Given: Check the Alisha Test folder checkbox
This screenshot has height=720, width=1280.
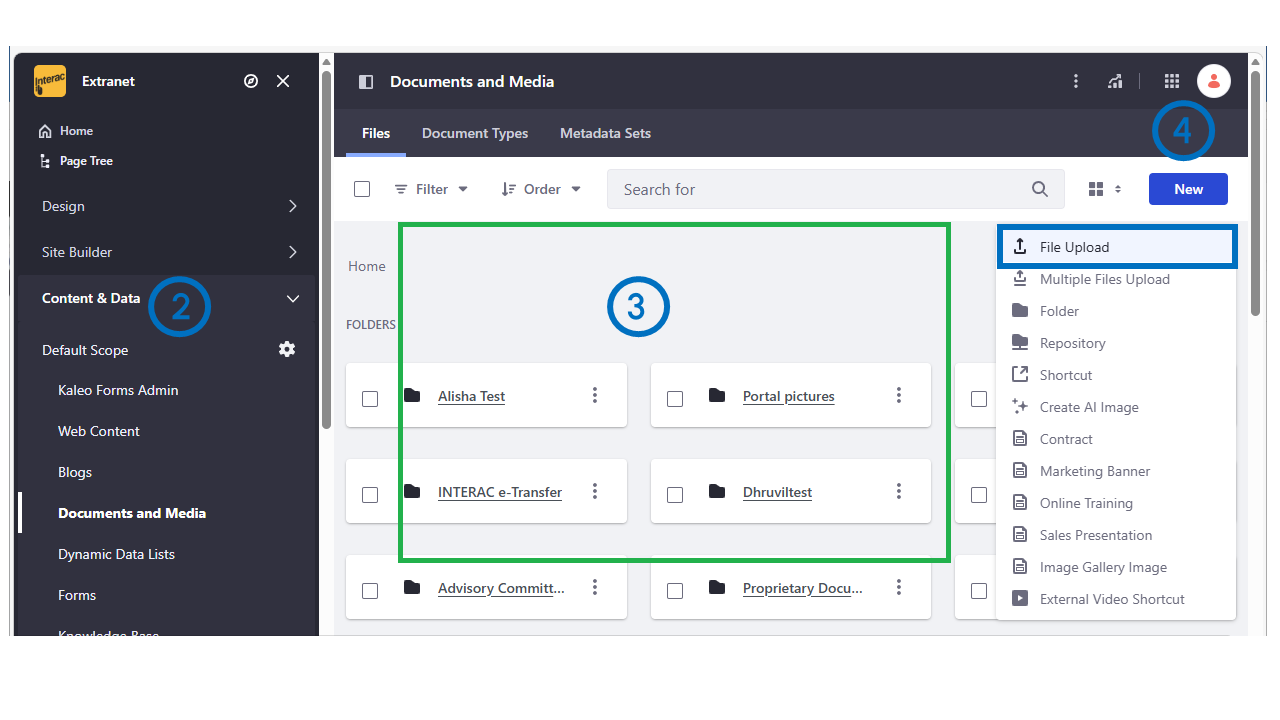Looking at the screenshot, I should 370,399.
